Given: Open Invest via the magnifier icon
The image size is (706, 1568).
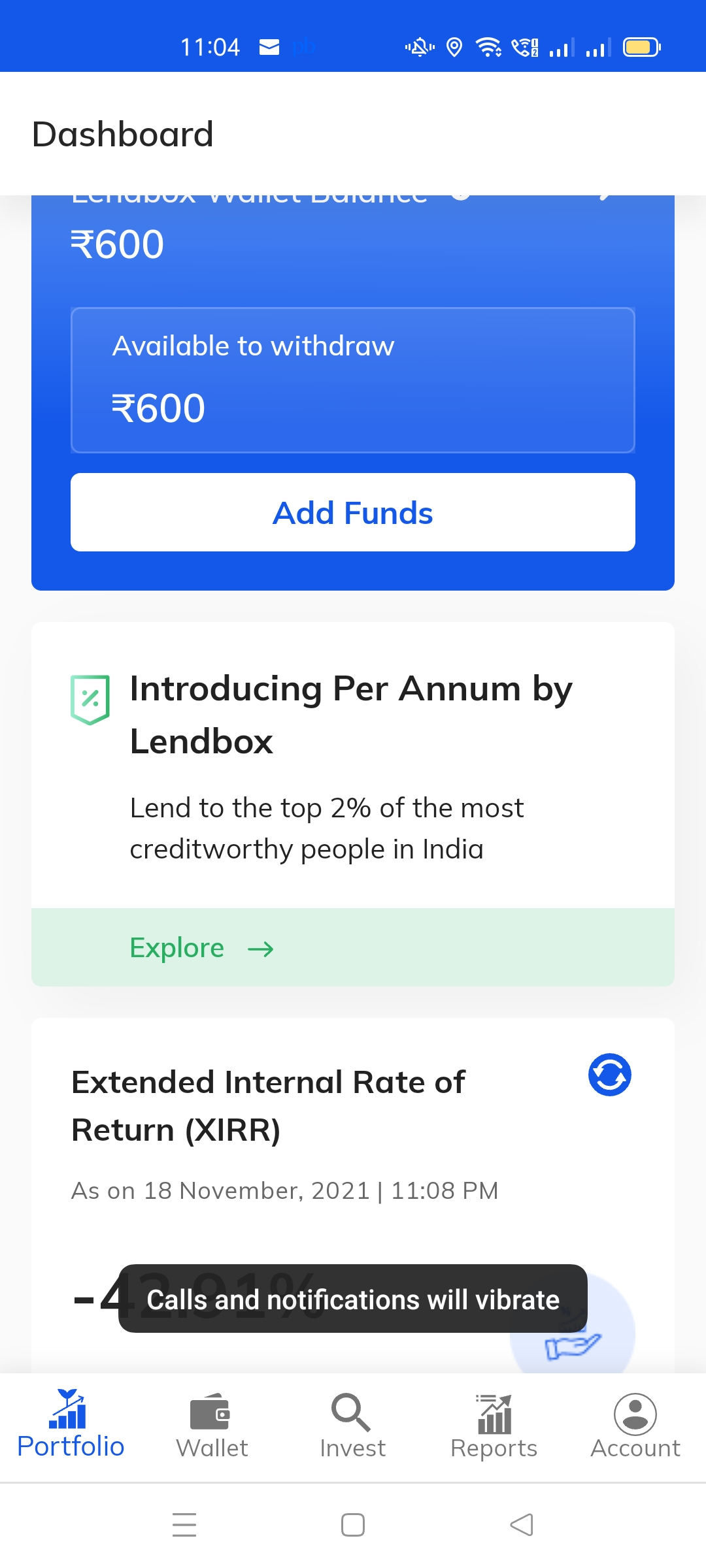Looking at the screenshot, I should click(352, 1412).
